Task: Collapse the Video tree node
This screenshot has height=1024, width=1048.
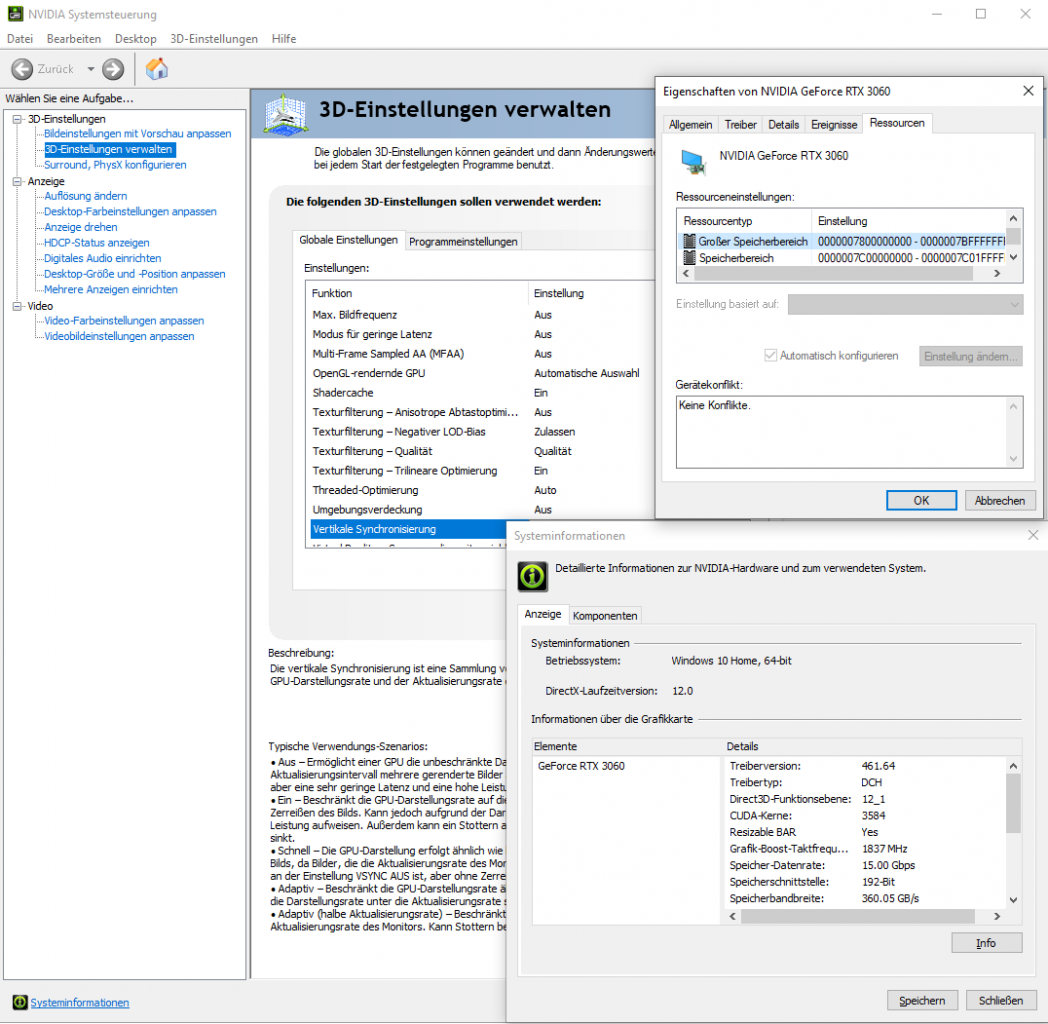Action: point(17,306)
